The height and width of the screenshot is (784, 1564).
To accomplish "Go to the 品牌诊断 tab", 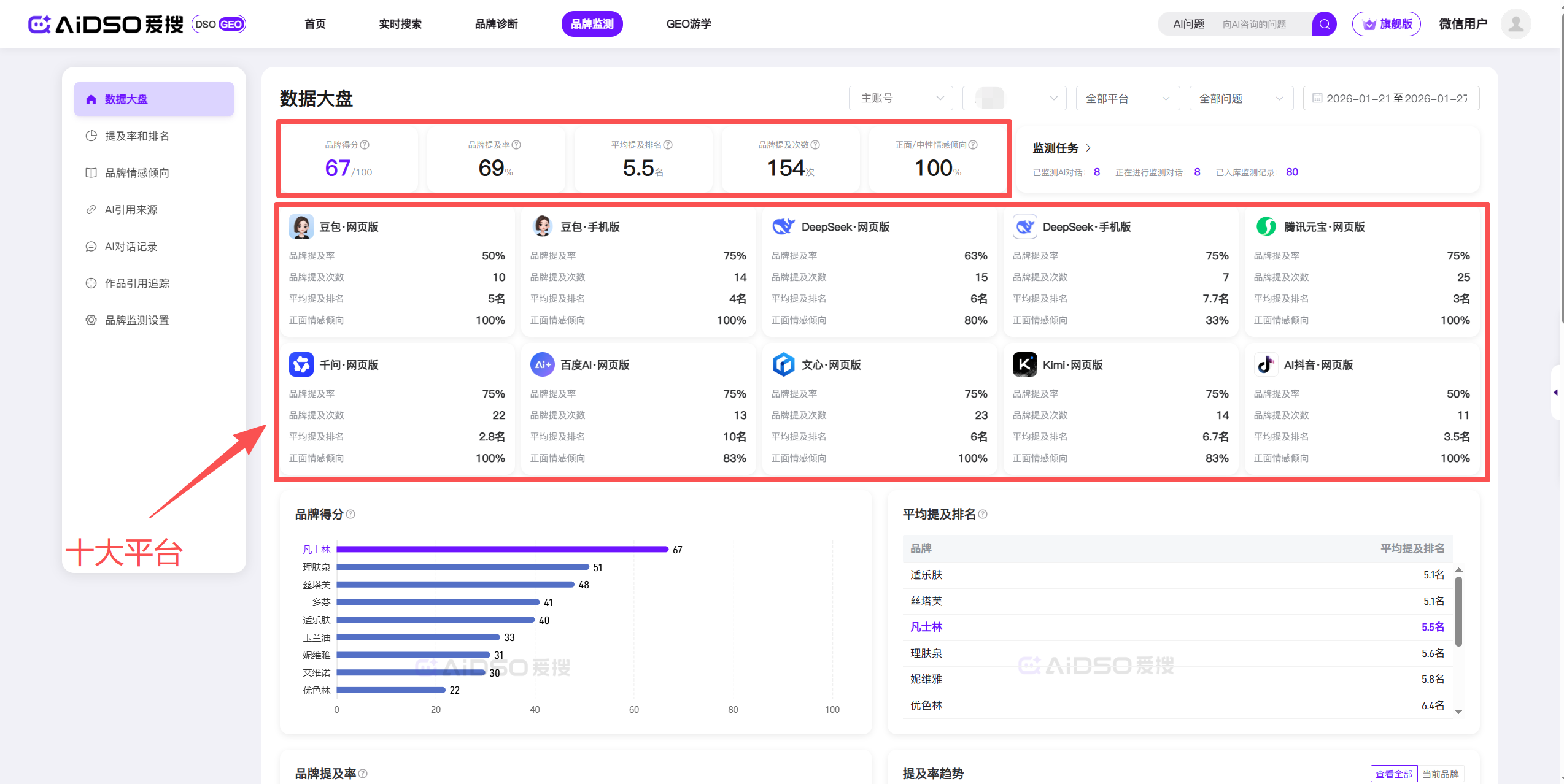I will [x=496, y=24].
